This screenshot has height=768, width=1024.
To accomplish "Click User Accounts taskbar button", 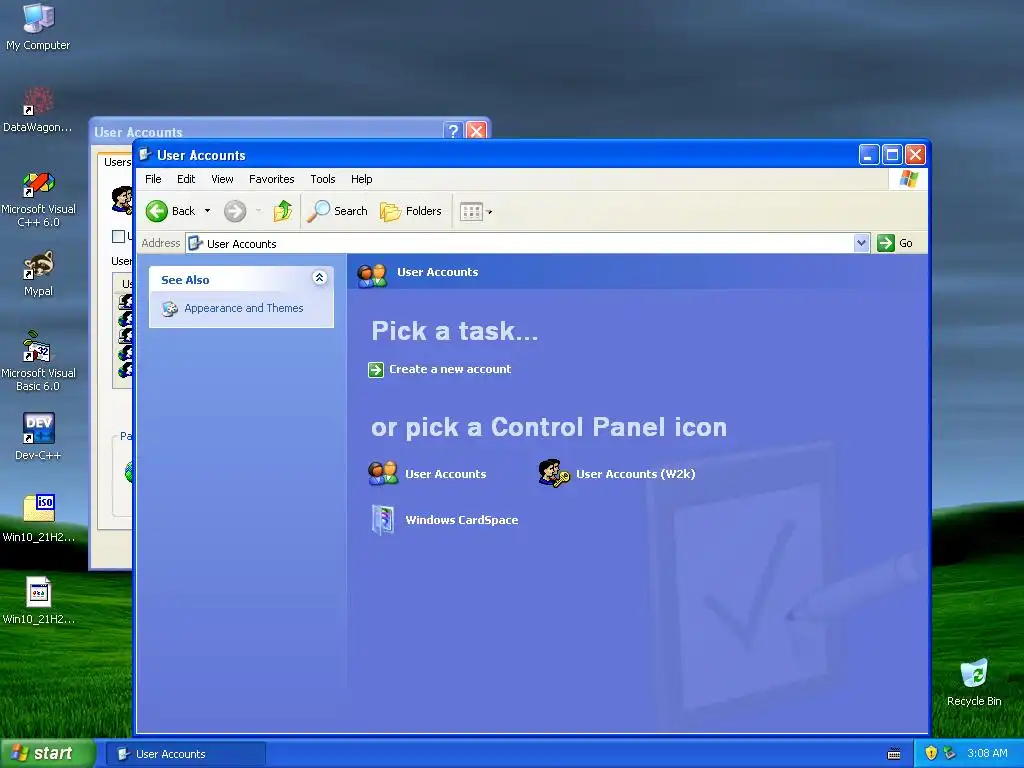I will tap(186, 754).
